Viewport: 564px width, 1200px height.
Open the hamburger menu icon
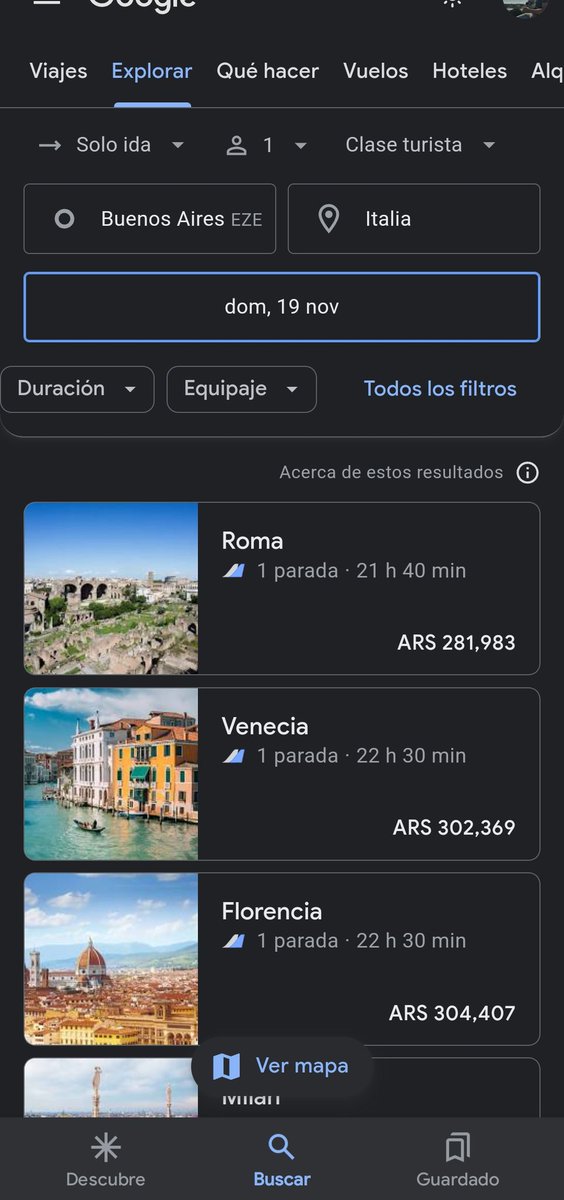tap(46, 2)
